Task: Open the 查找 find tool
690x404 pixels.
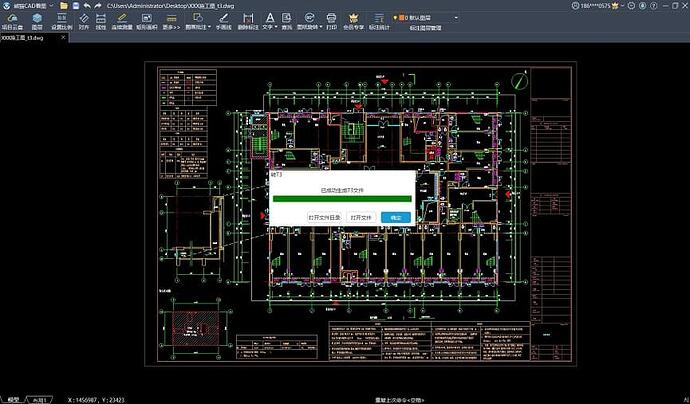Action: [287, 21]
